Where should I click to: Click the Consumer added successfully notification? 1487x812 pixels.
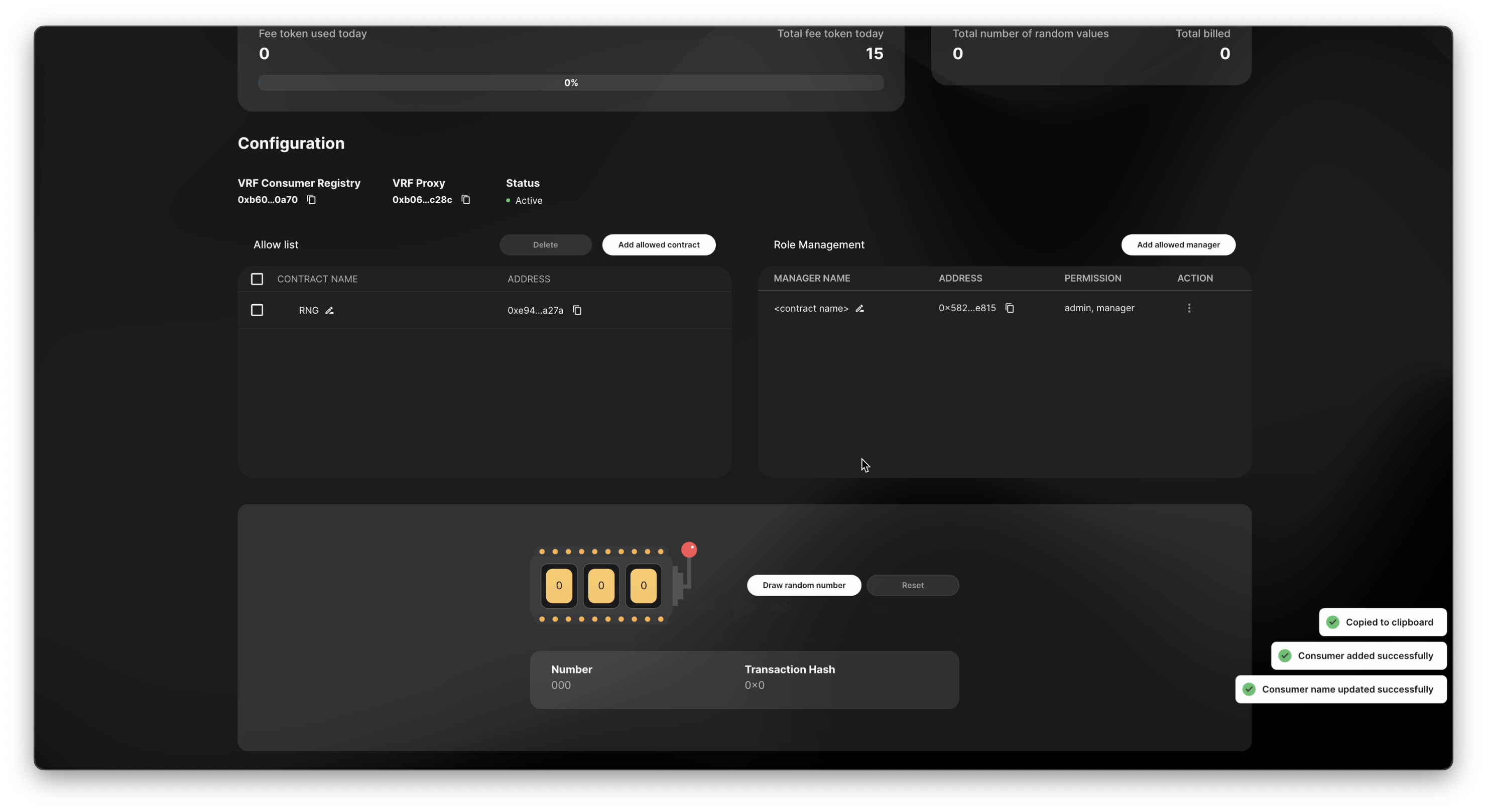(1358, 655)
